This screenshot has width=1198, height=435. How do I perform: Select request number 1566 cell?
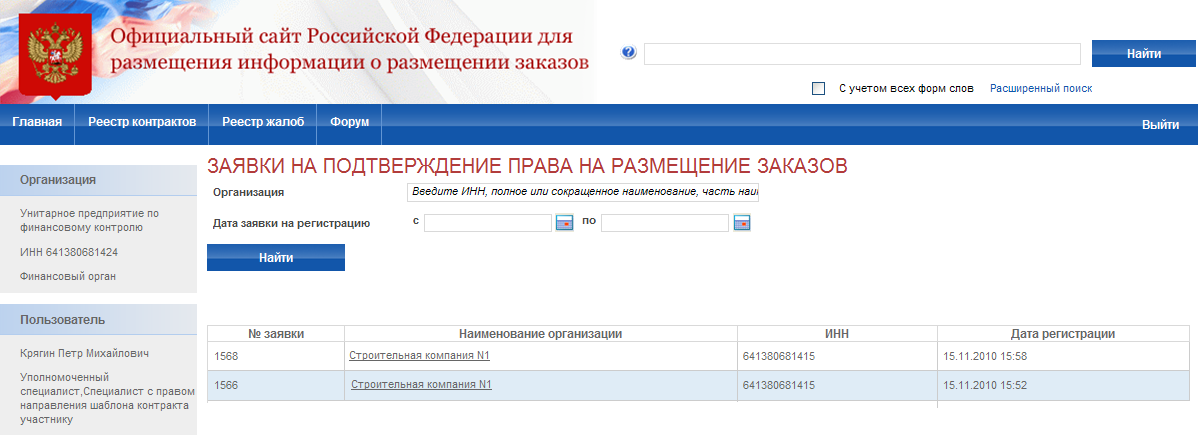[x=276, y=385]
